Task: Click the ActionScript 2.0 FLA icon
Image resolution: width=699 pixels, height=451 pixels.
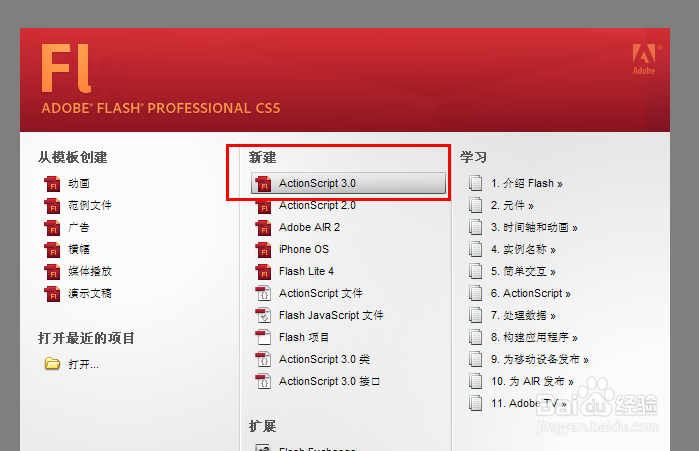Action: tap(263, 206)
